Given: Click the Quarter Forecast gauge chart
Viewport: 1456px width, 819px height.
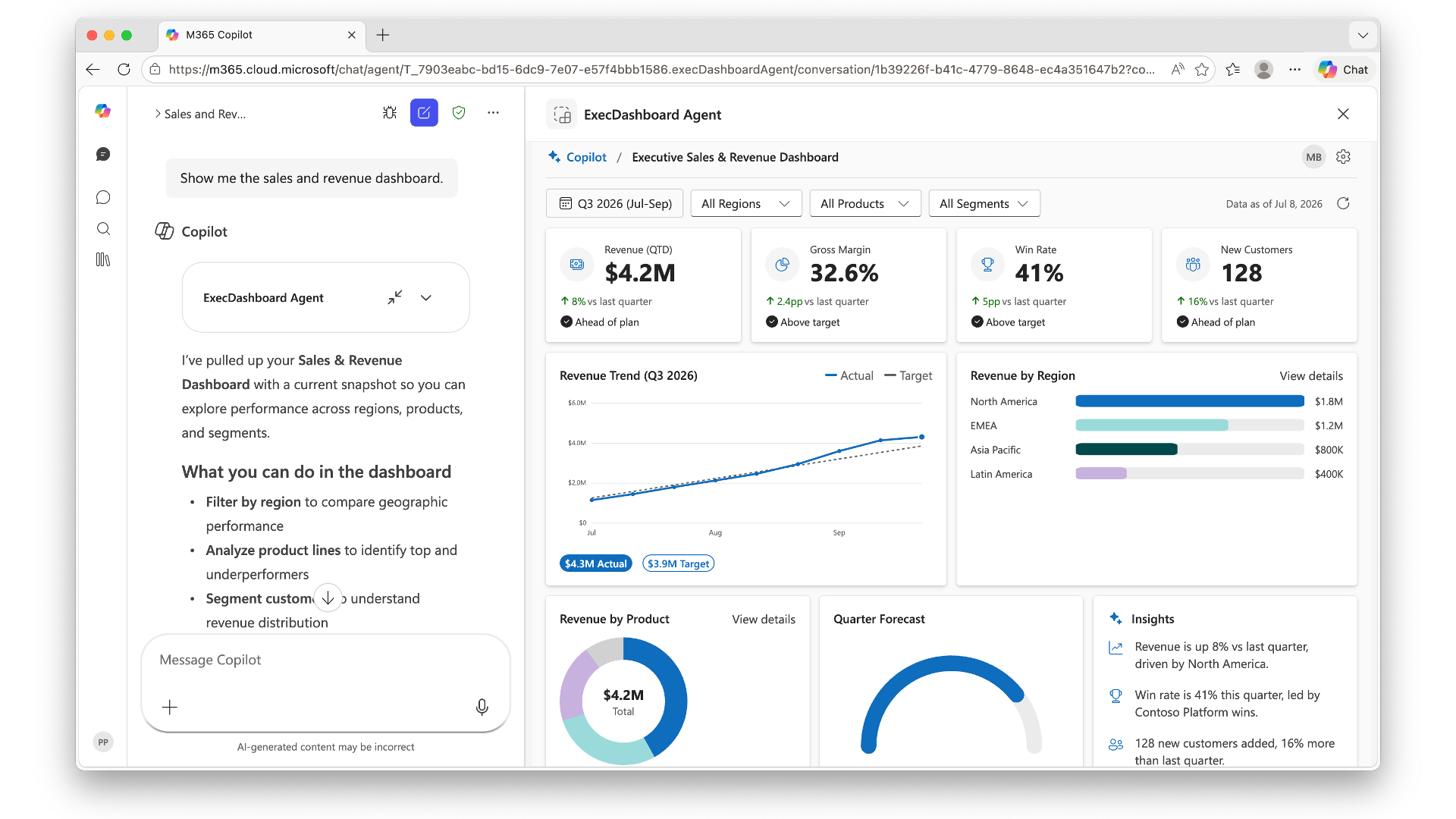Looking at the screenshot, I should coord(951,705).
